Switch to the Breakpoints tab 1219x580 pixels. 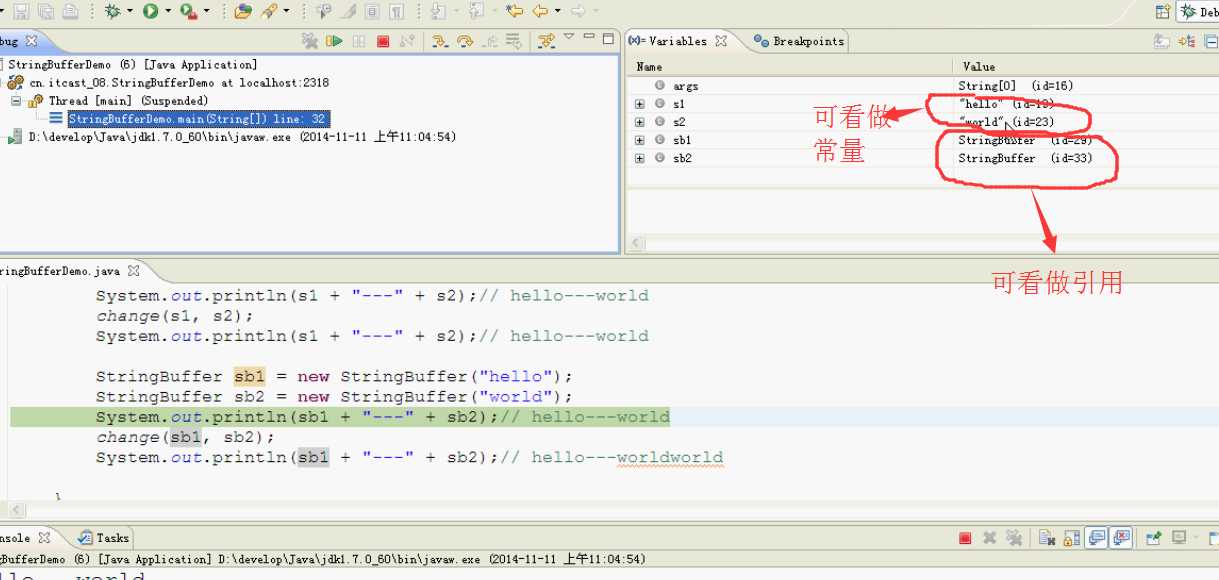(x=799, y=41)
